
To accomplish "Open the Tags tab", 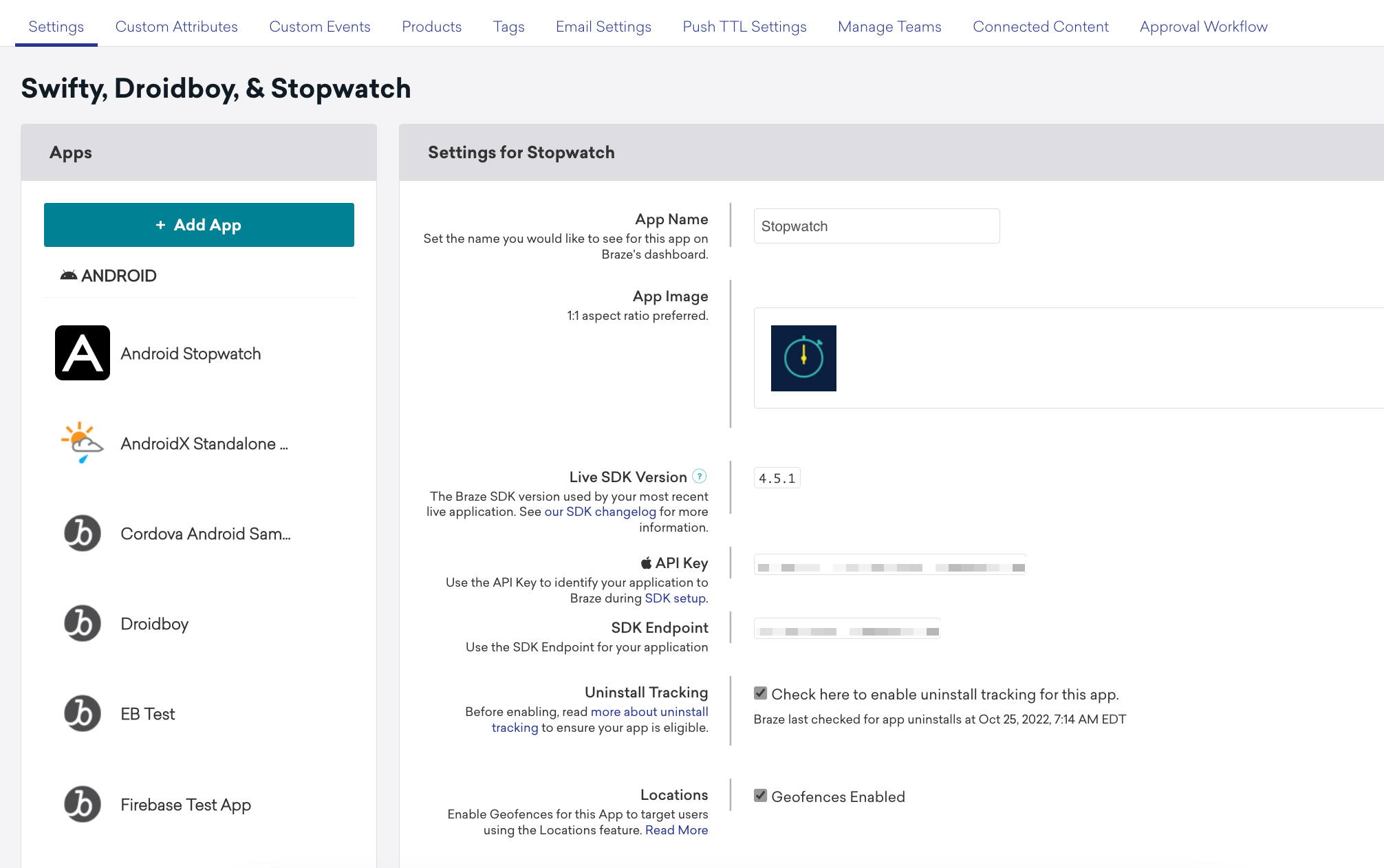I will (509, 26).
